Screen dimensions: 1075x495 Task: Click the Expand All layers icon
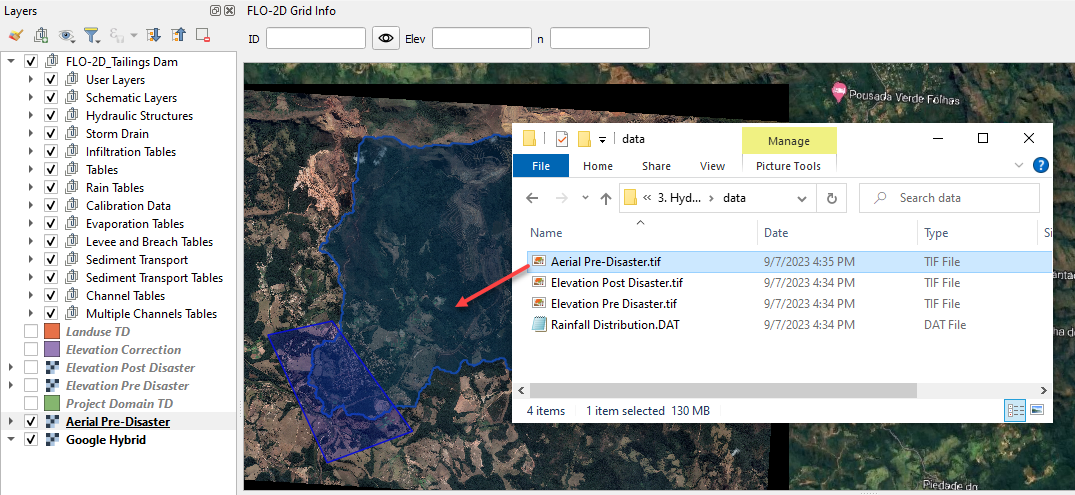(x=153, y=35)
